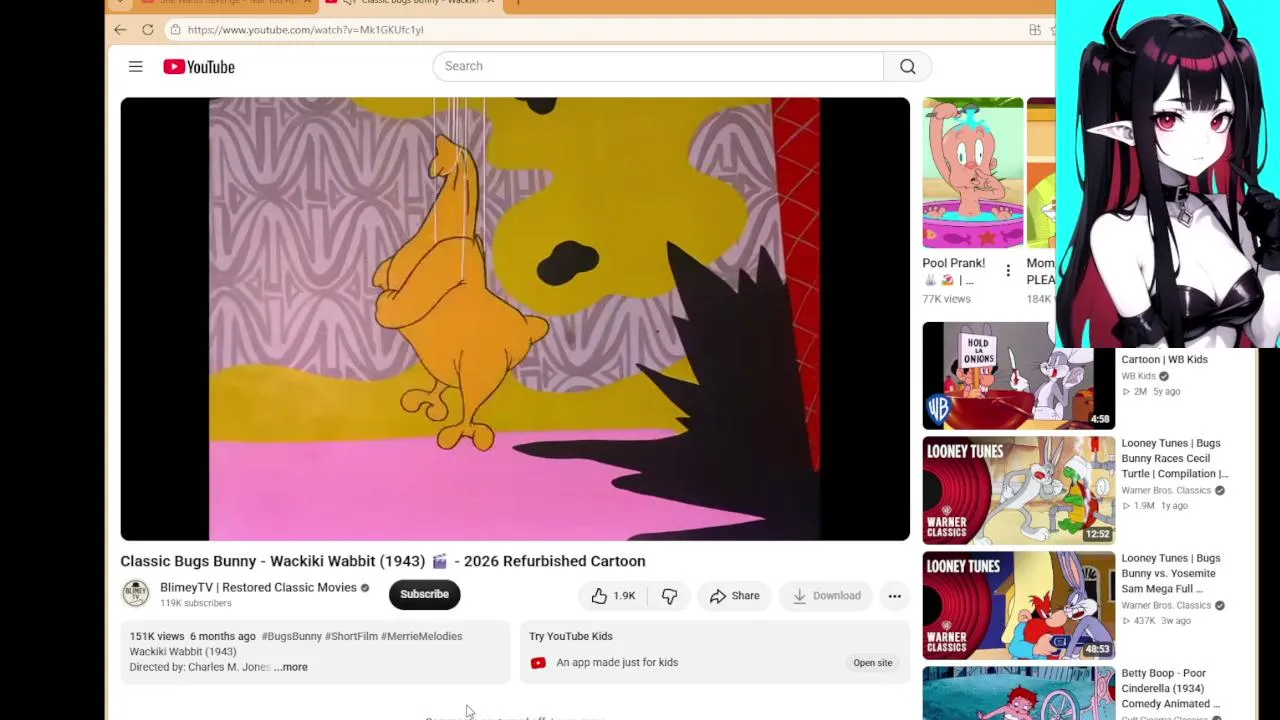Click the '119K subscribers' count text

tap(196, 604)
